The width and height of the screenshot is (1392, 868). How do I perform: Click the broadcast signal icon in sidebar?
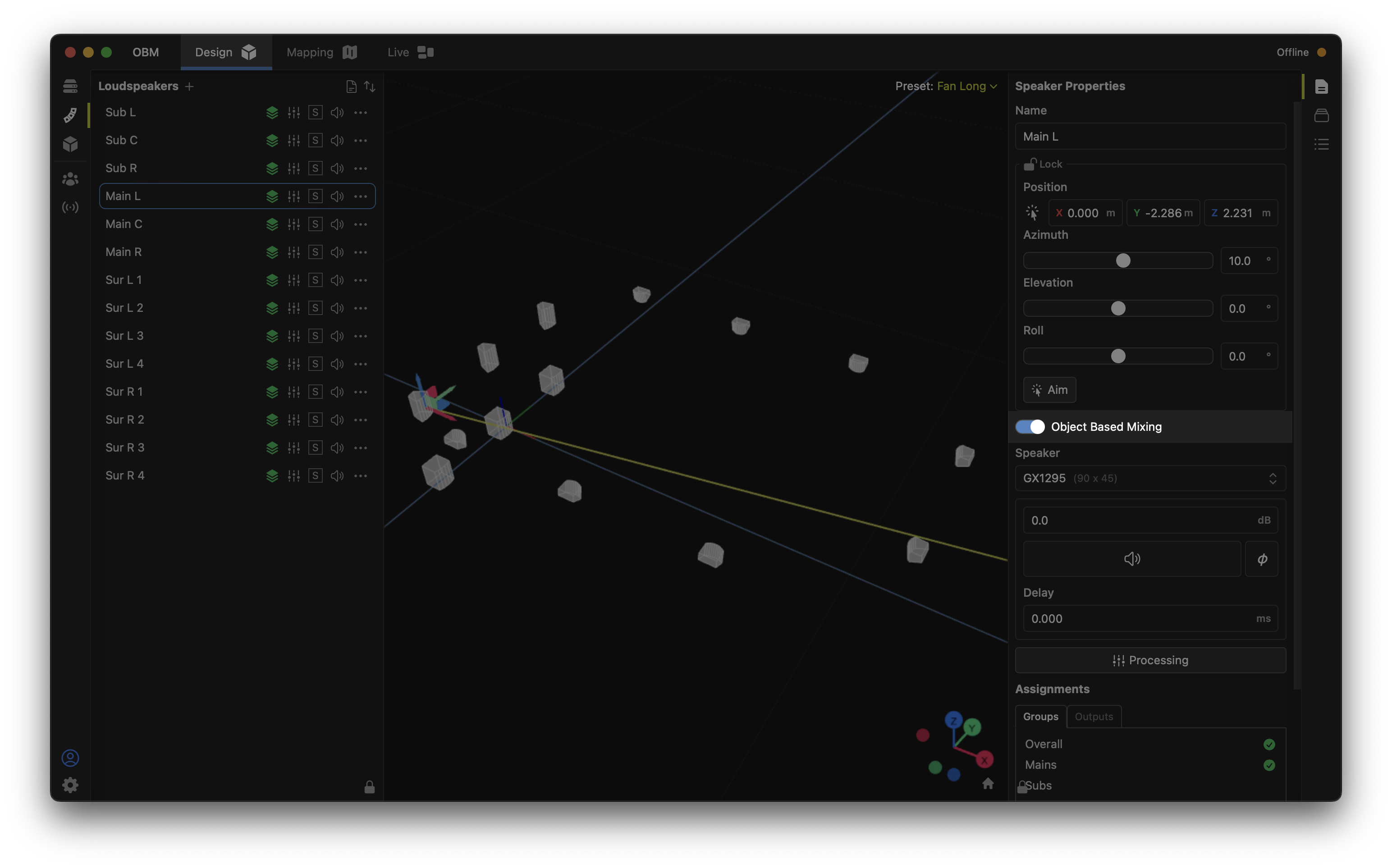[x=70, y=207]
